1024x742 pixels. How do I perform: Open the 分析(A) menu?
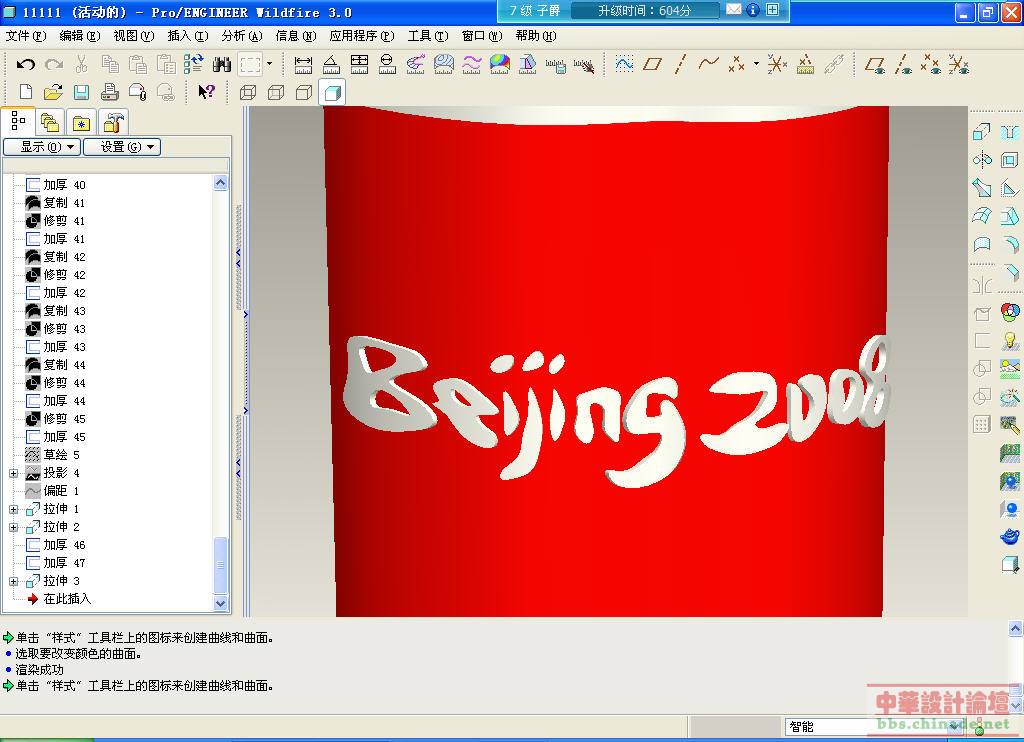pos(242,36)
